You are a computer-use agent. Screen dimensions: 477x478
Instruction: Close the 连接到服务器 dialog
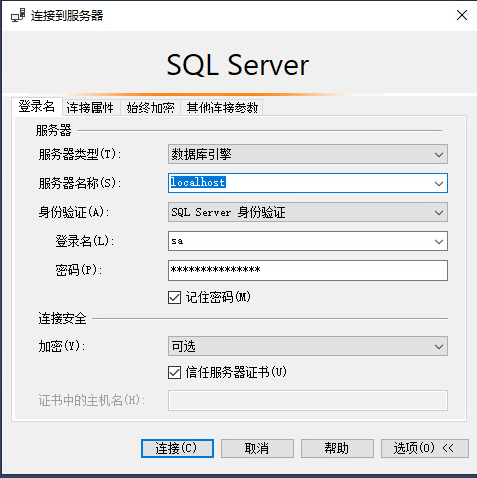[x=462, y=15]
